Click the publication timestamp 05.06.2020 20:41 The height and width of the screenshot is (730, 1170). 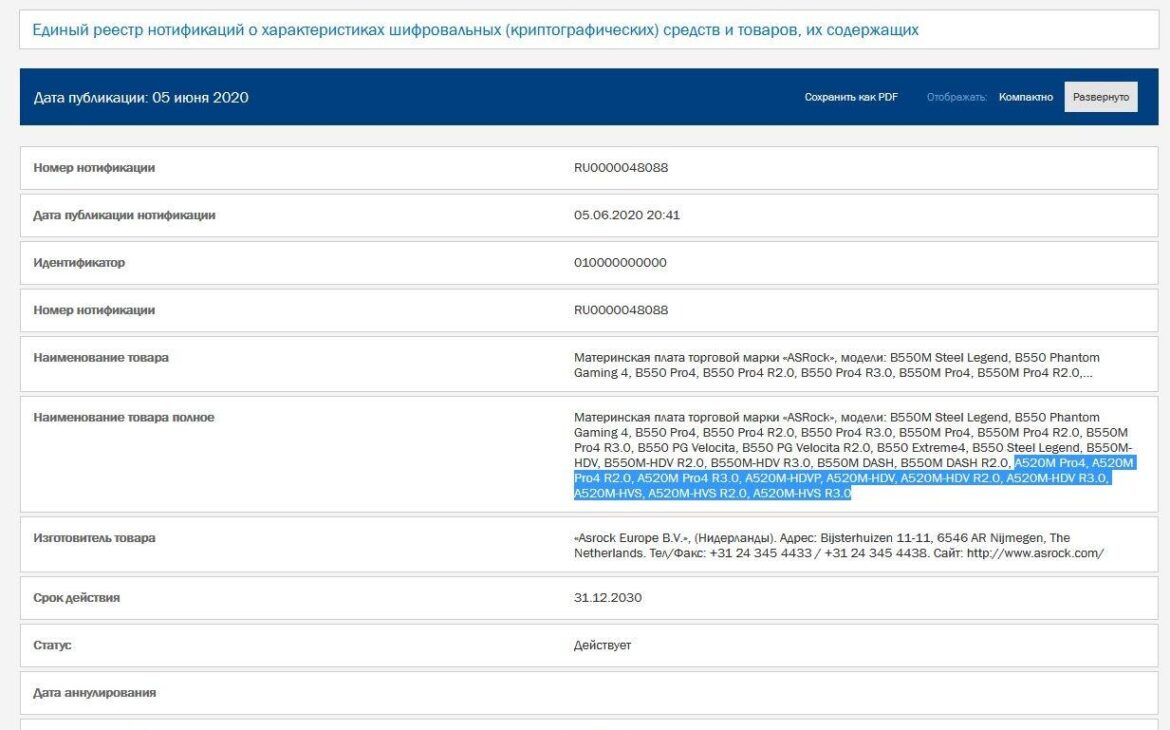pyautogui.click(x=627, y=215)
